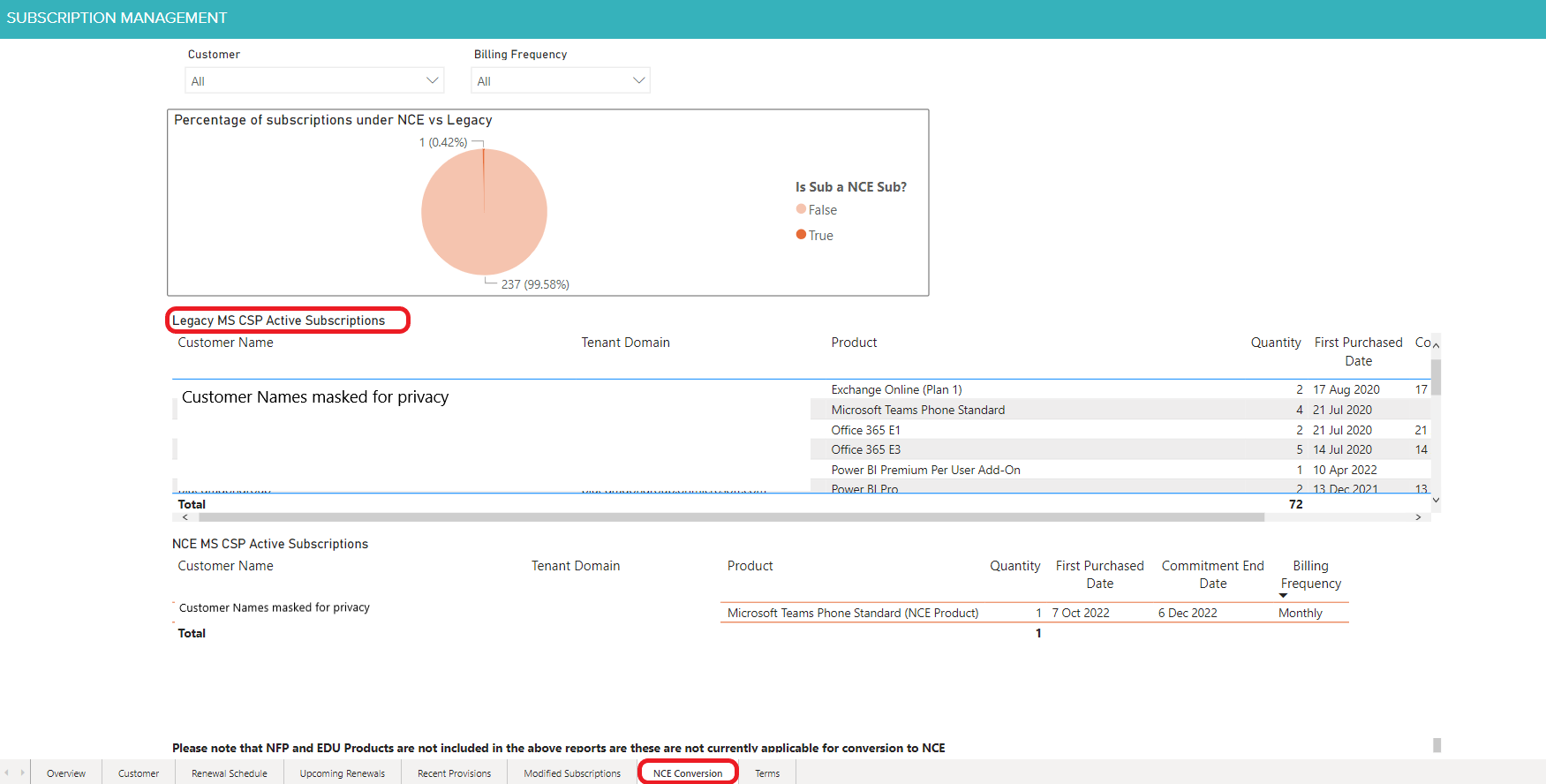This screenshot has width=1546, height=784.
Task: Click the 6 Dec 2022 commitment end date
Action: (1188, 613)
